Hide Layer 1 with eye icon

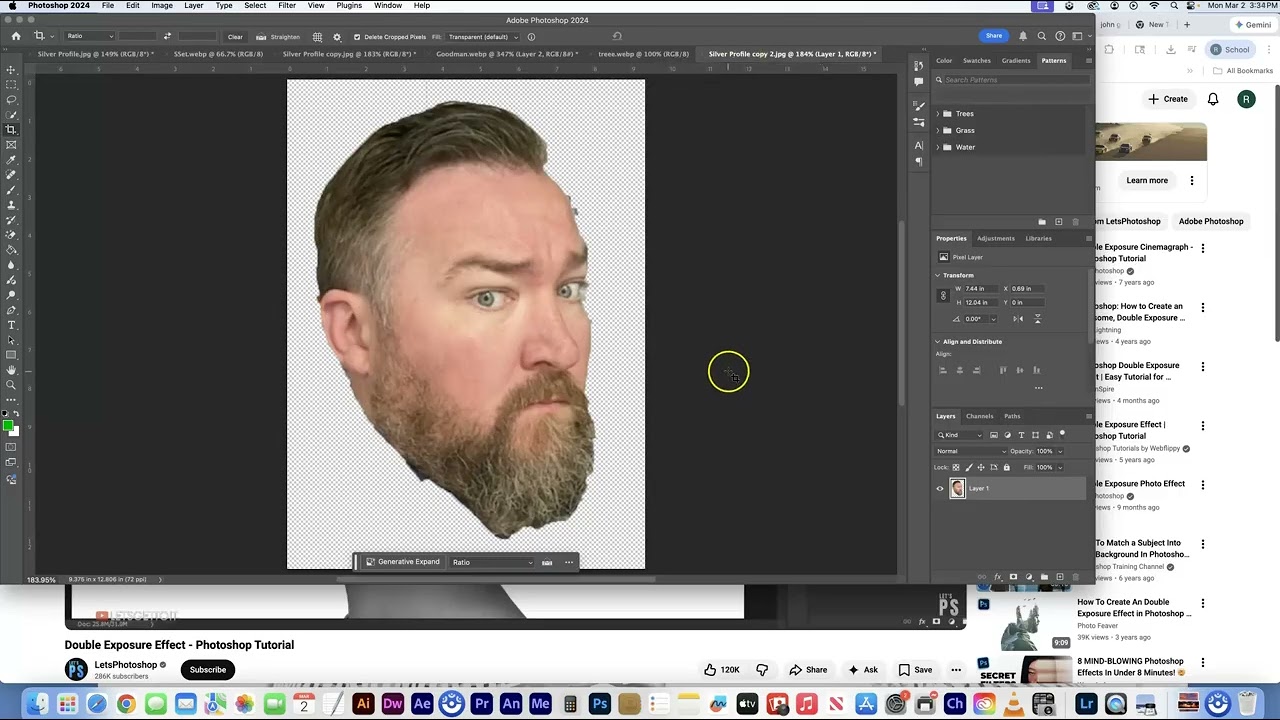[x=940, y=489]
